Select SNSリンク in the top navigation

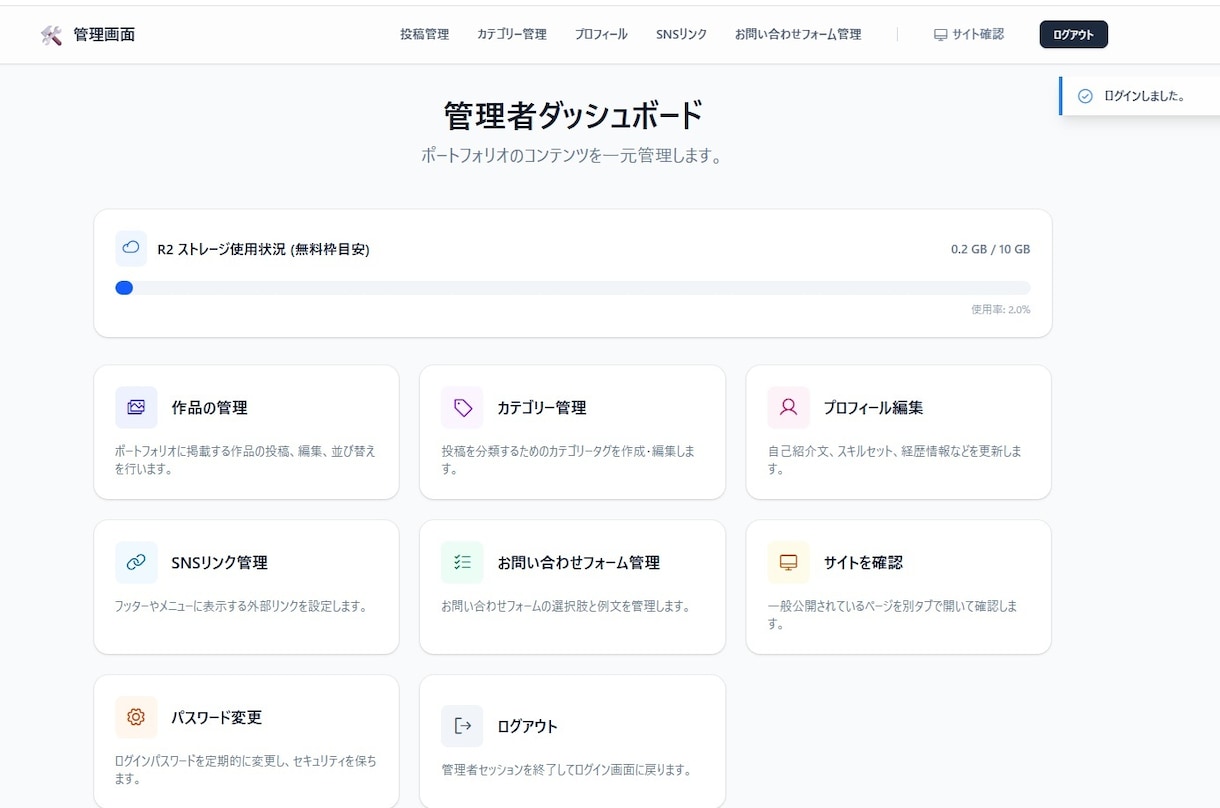(681, 35)
